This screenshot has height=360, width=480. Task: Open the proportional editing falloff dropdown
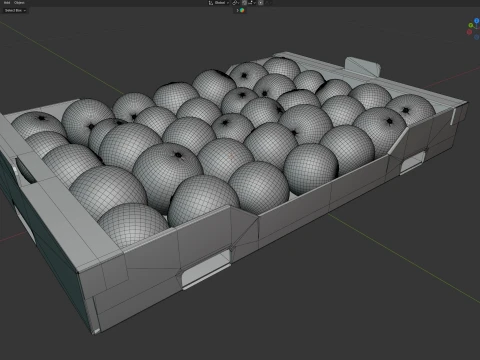tap(268, 3)
